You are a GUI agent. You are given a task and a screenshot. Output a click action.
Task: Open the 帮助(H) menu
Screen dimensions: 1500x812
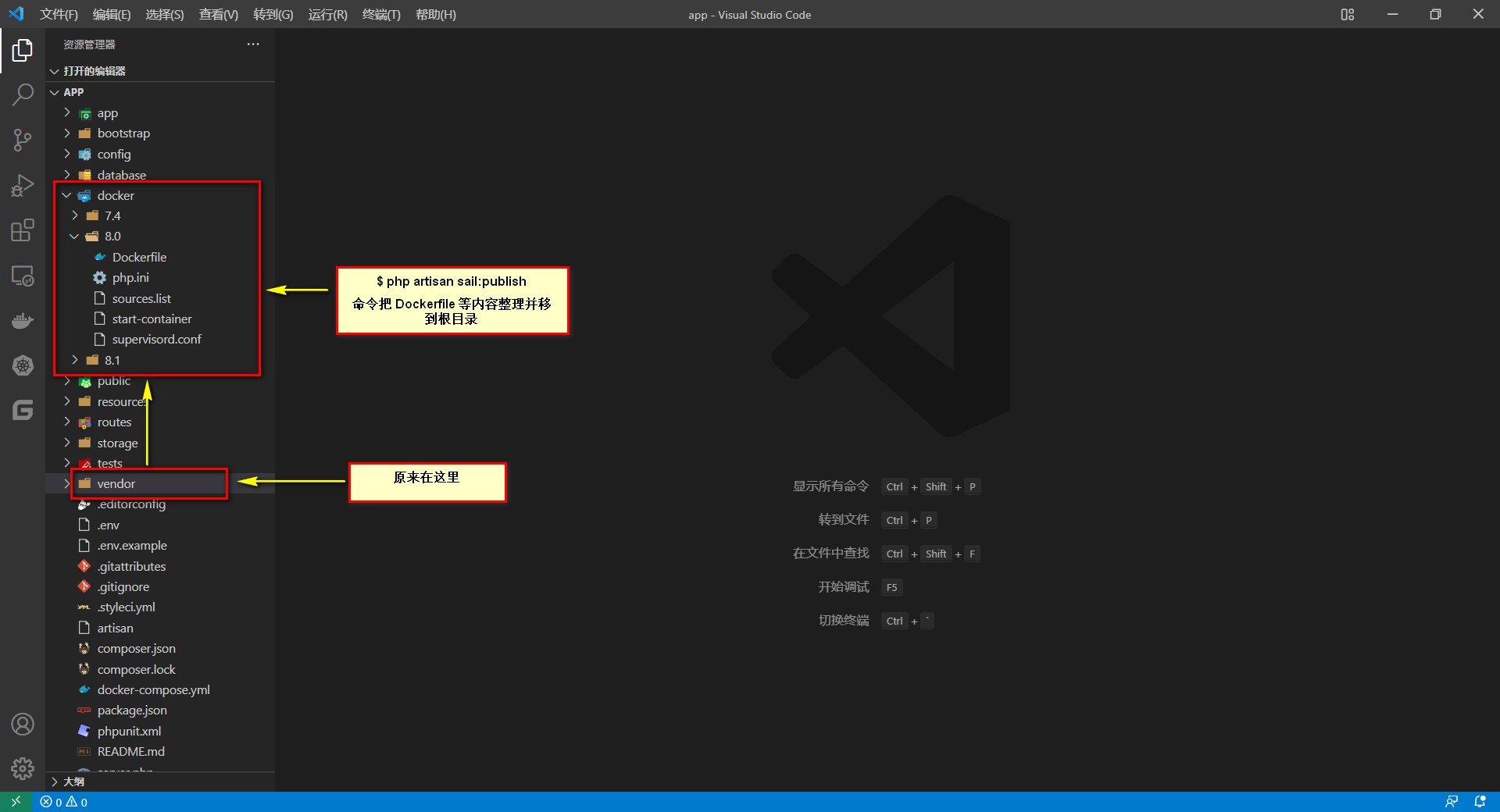click(x=436, y=14)
